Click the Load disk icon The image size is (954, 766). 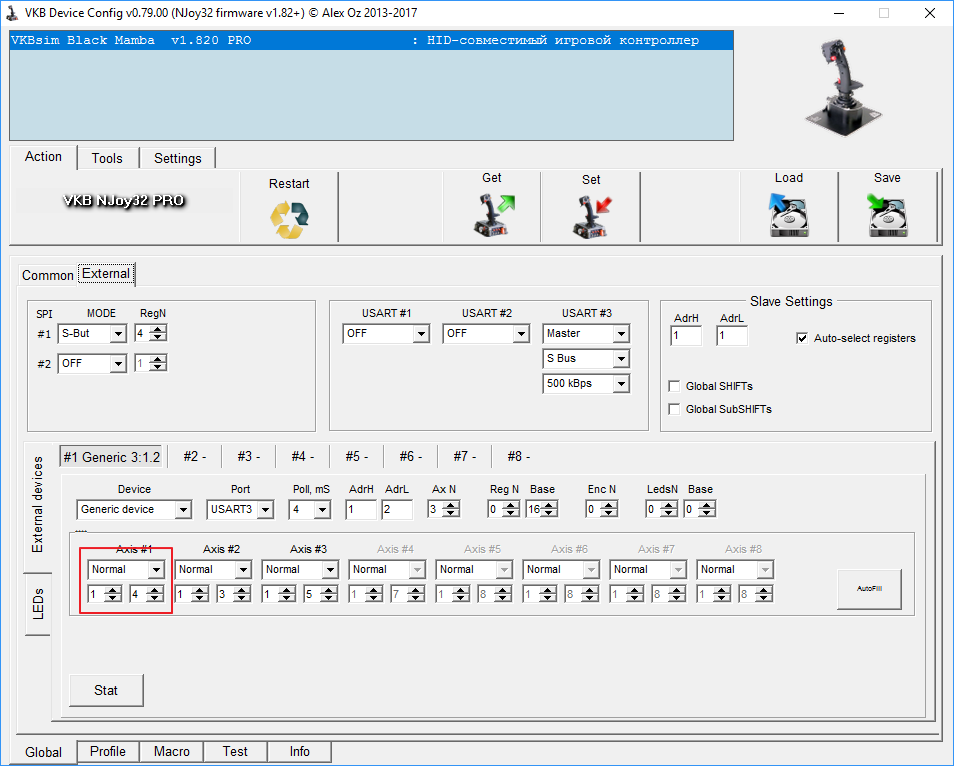pyautogui.click(x=789, y=215)
